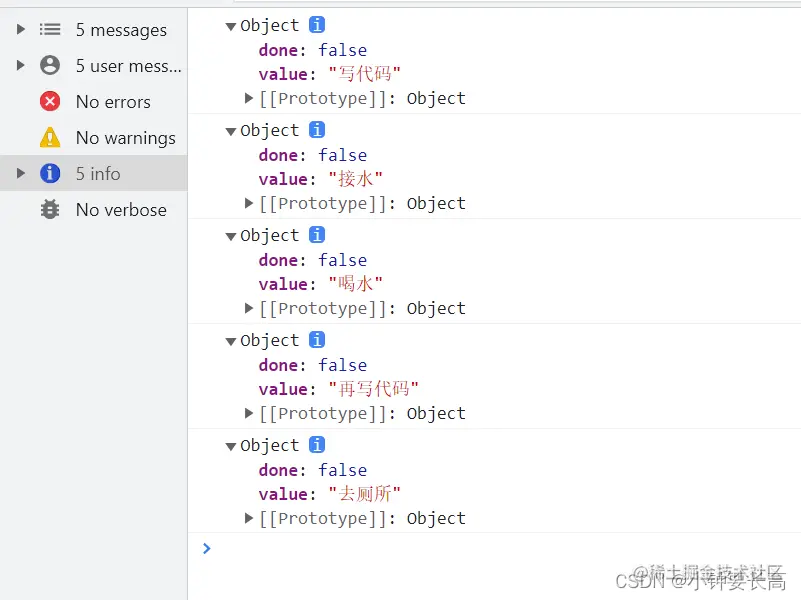Viewport: 801px width, 600px height.
Task: Select the 5 info filter
Action: click(x=94, y=173)
